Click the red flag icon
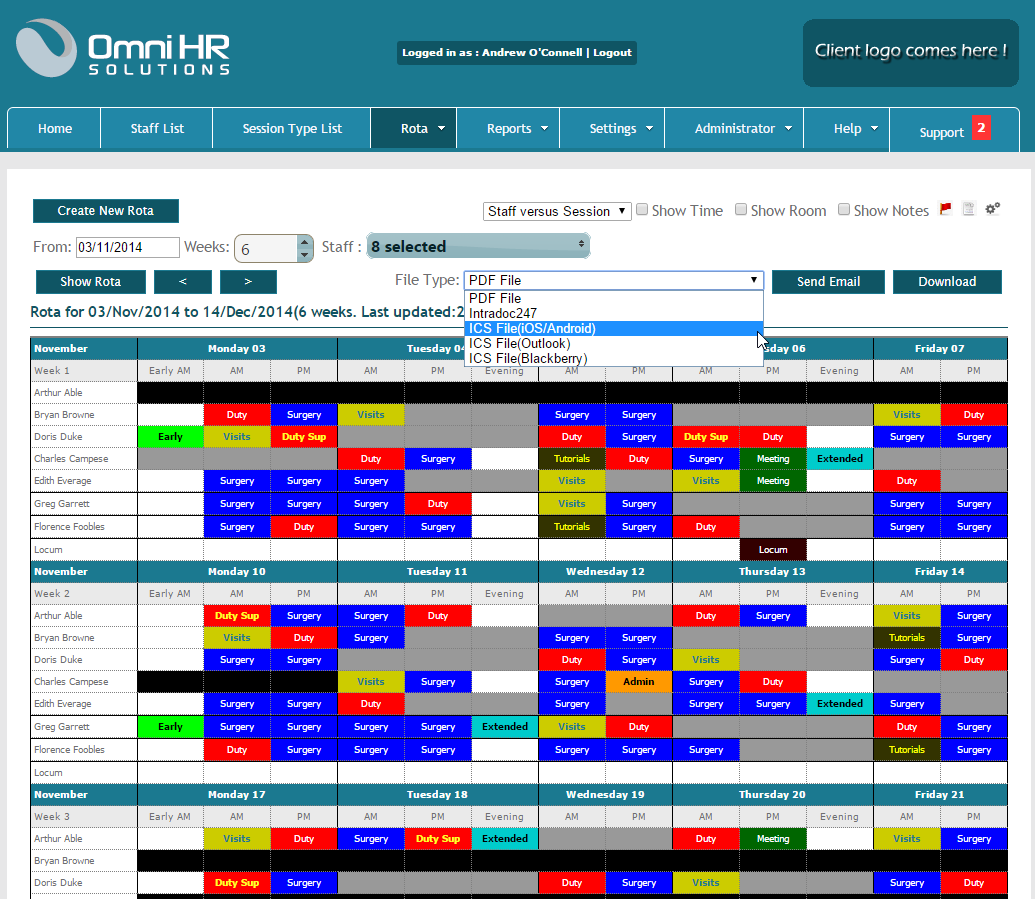 [x=946, y=209]
